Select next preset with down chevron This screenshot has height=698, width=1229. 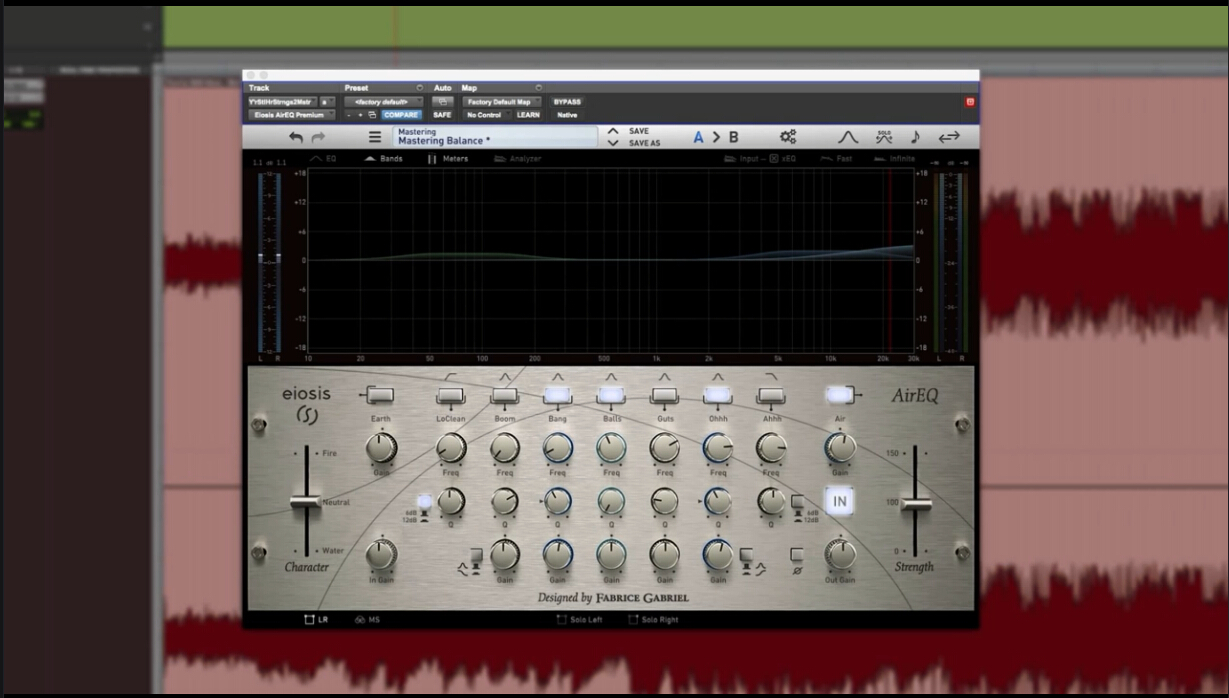613,143
